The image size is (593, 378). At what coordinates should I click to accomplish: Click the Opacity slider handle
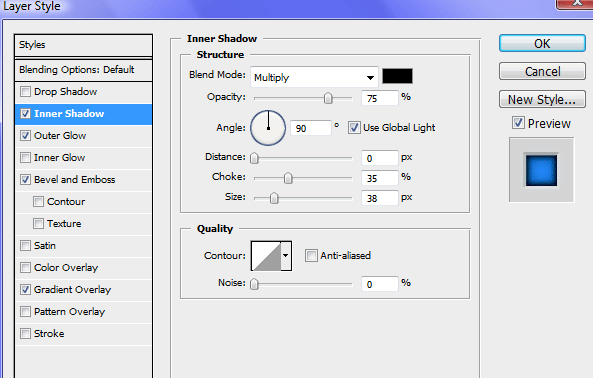[x=328, y=98]
